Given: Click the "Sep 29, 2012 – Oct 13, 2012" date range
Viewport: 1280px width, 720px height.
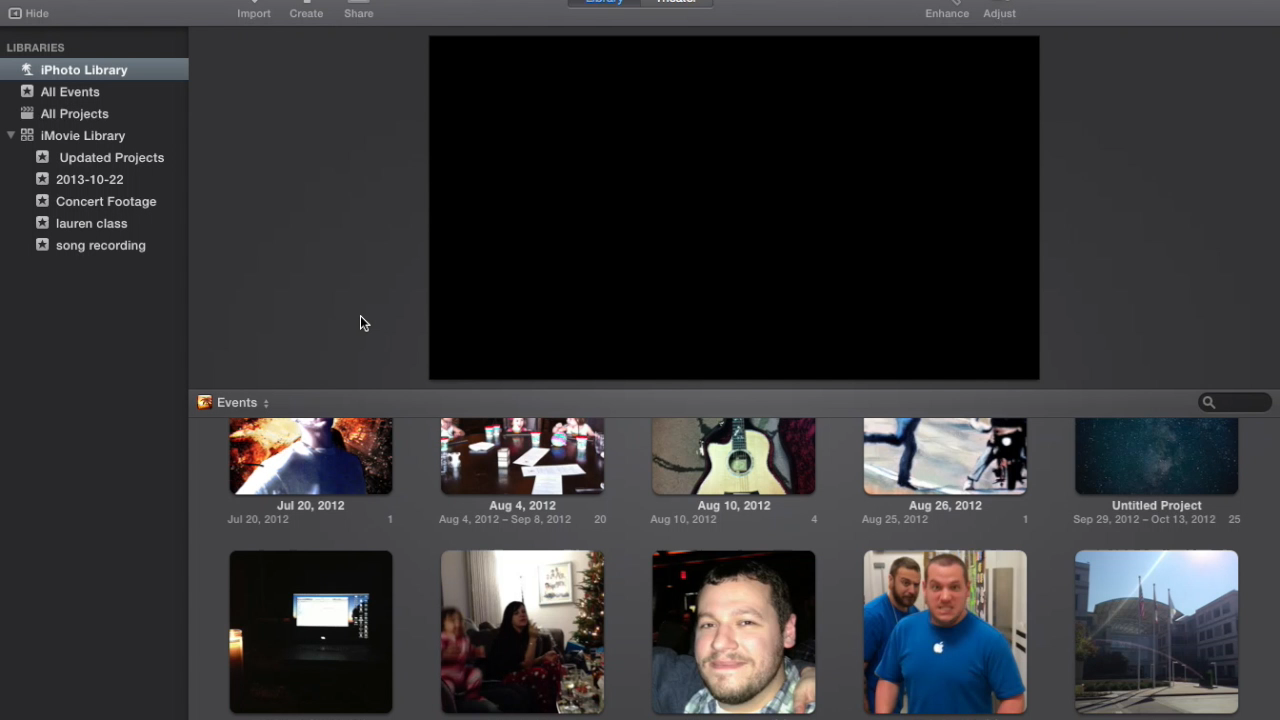Looking at the screenshot, I should 1144,520.
